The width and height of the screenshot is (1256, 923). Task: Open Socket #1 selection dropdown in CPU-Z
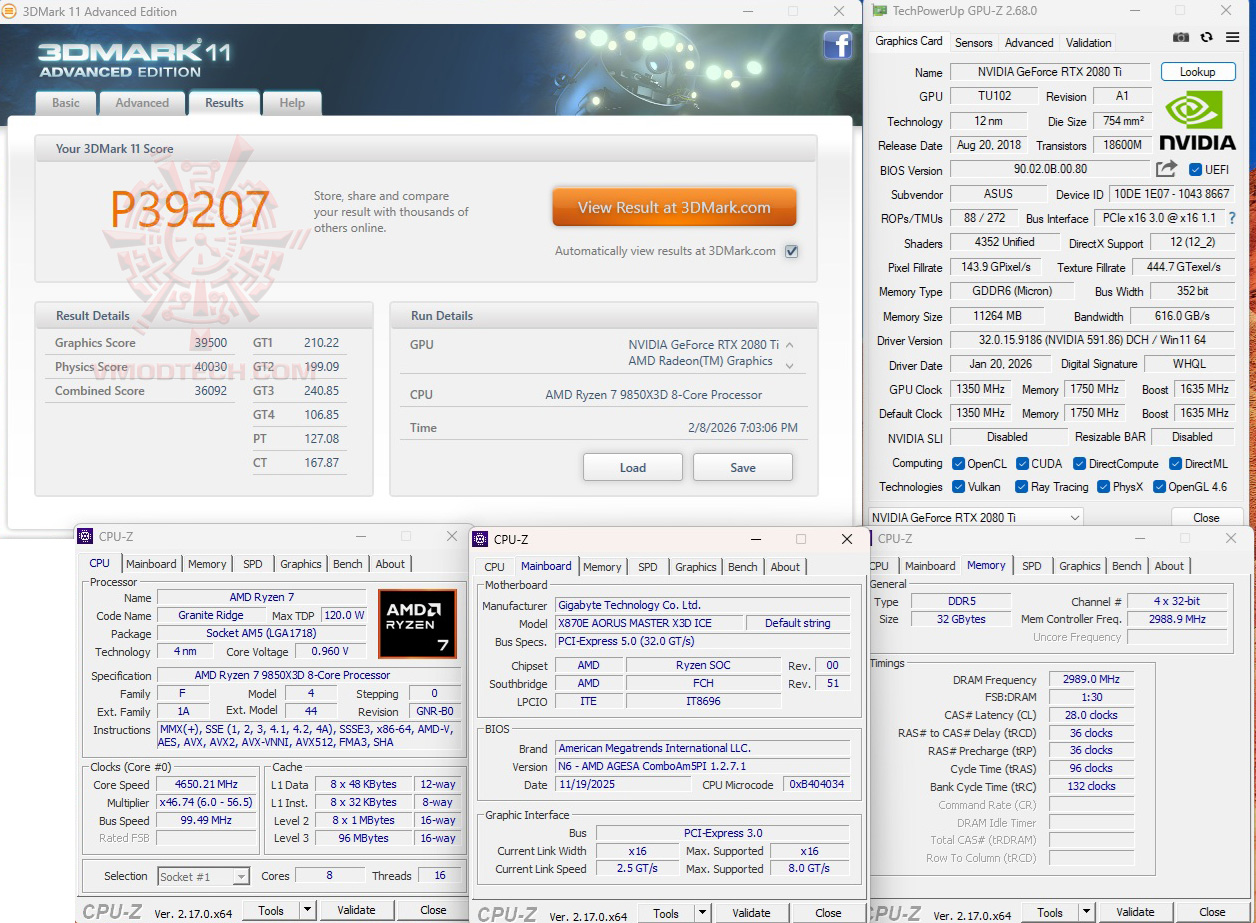[x=204, y=876]
